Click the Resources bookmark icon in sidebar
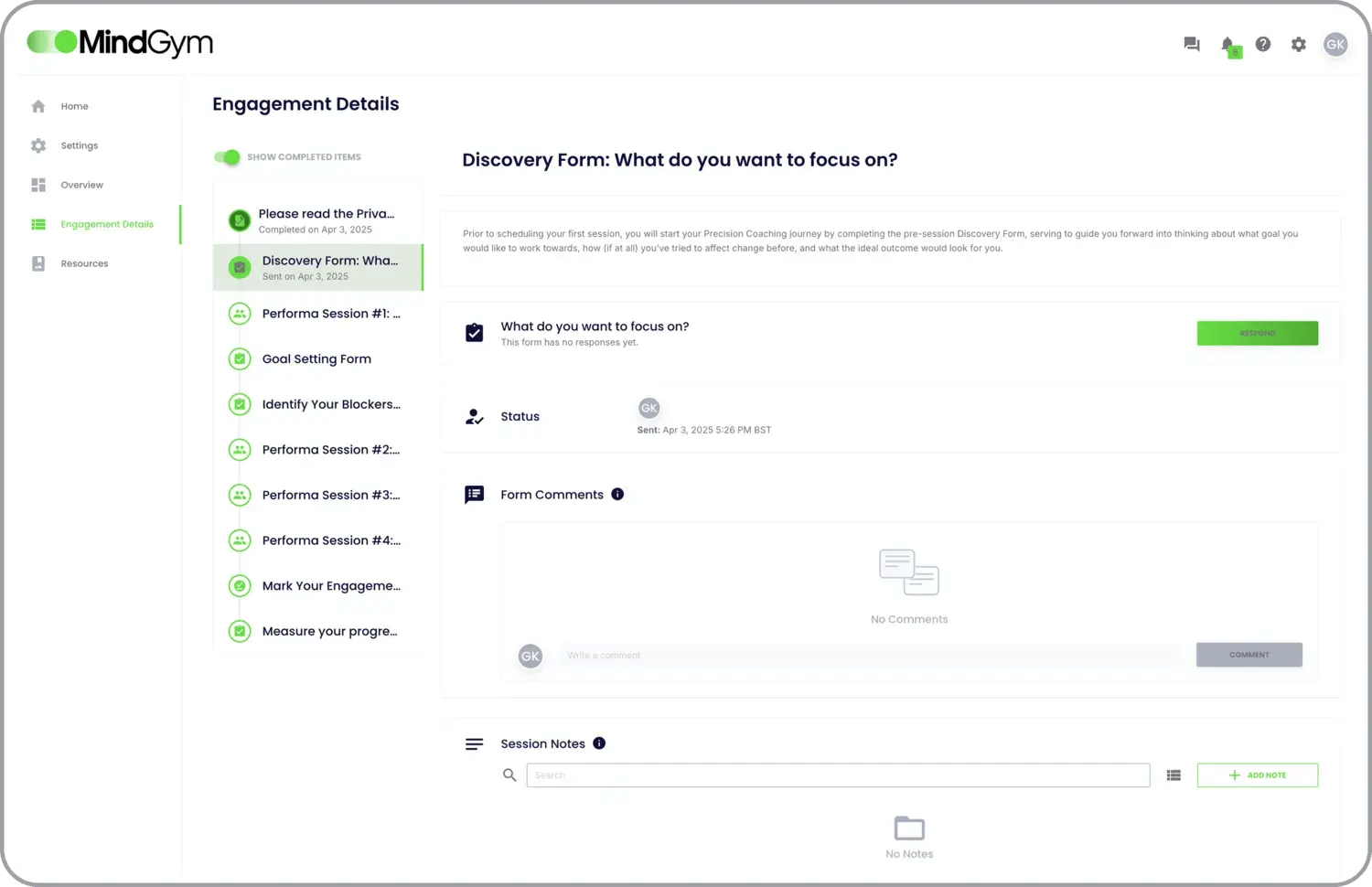Screen dimensions: 1372x887 coord(38,263)
